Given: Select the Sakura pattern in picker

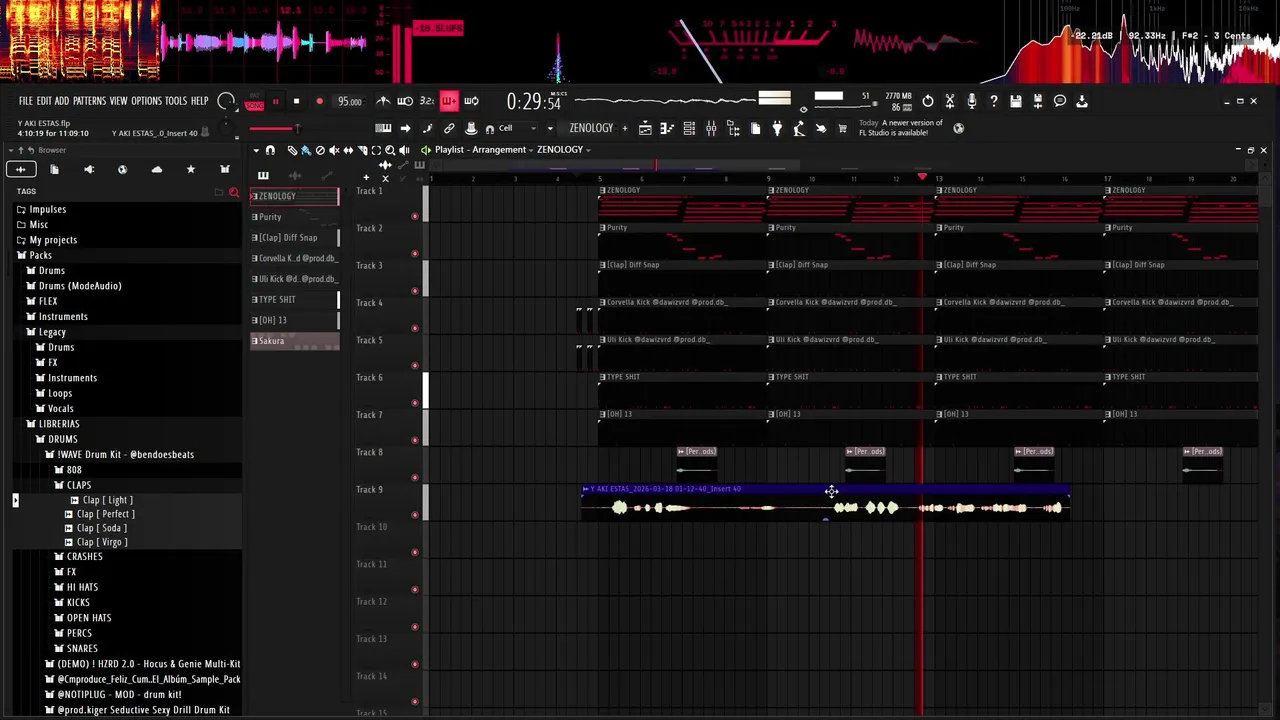Looking at the screenshot, I should coord(294,341).
